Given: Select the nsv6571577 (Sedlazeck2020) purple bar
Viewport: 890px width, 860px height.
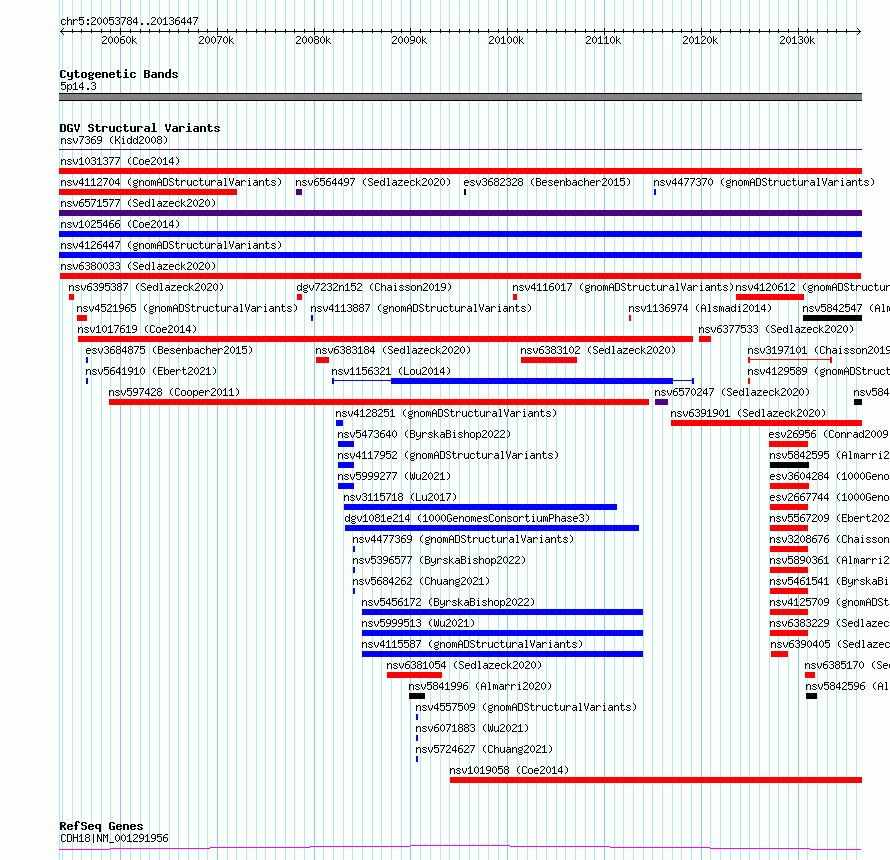Looking at the screenshot, I should [x=460, y=213].
